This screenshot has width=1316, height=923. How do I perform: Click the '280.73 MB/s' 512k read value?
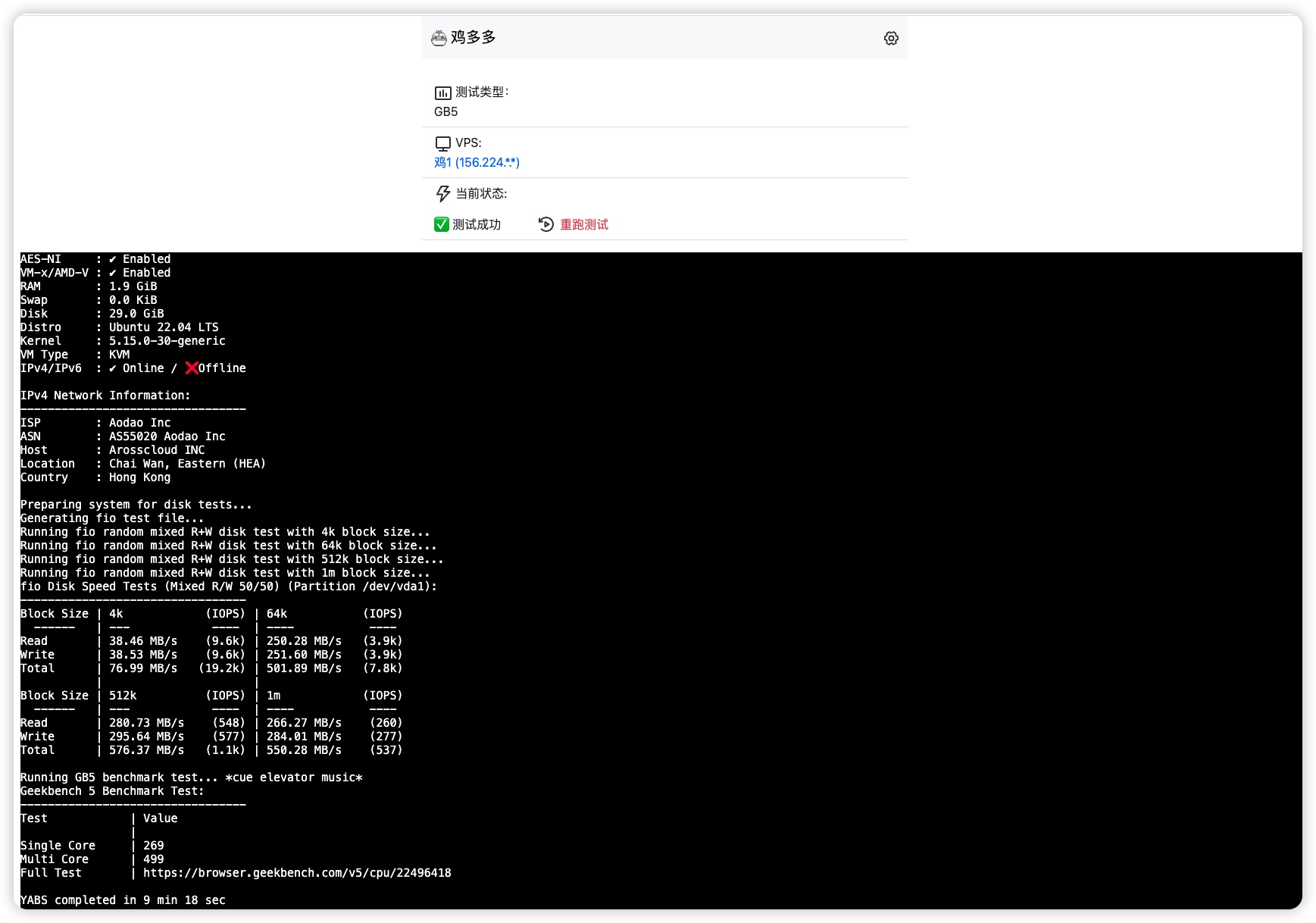[x=146, y=723]
